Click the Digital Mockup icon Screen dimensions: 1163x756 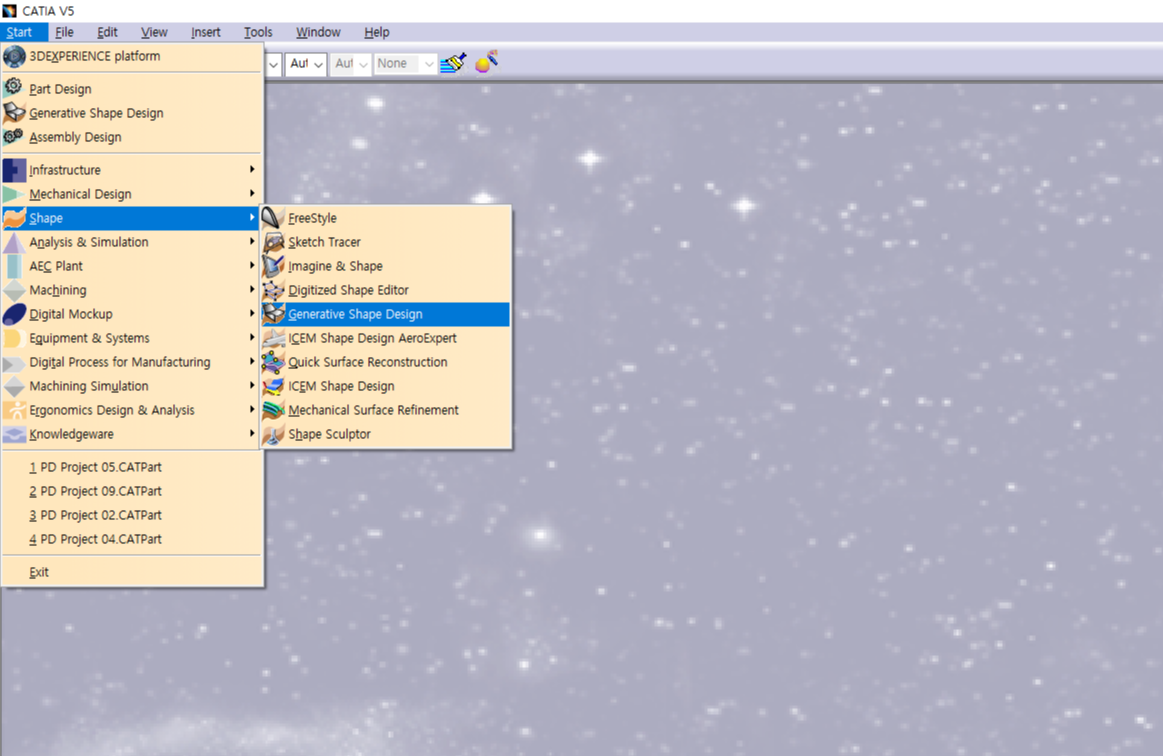[14, 314]
